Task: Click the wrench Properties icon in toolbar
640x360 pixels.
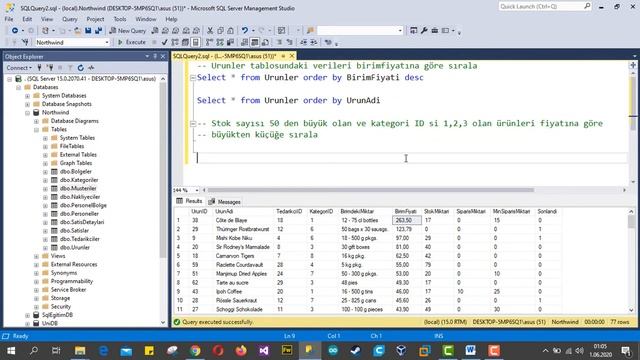Action: 424,31
